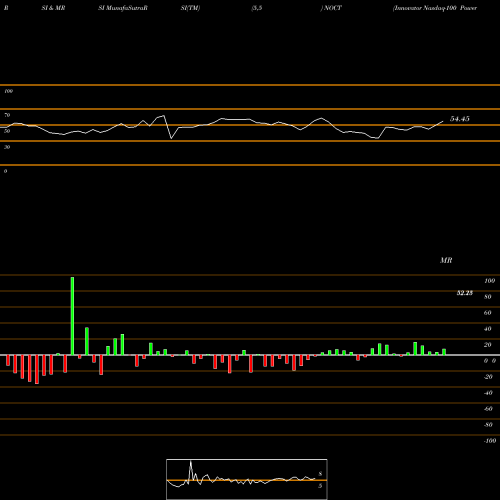This screenshot has width=500, height=500.
Task: Click the tallest green MR bar
Action: pos(72,316)
